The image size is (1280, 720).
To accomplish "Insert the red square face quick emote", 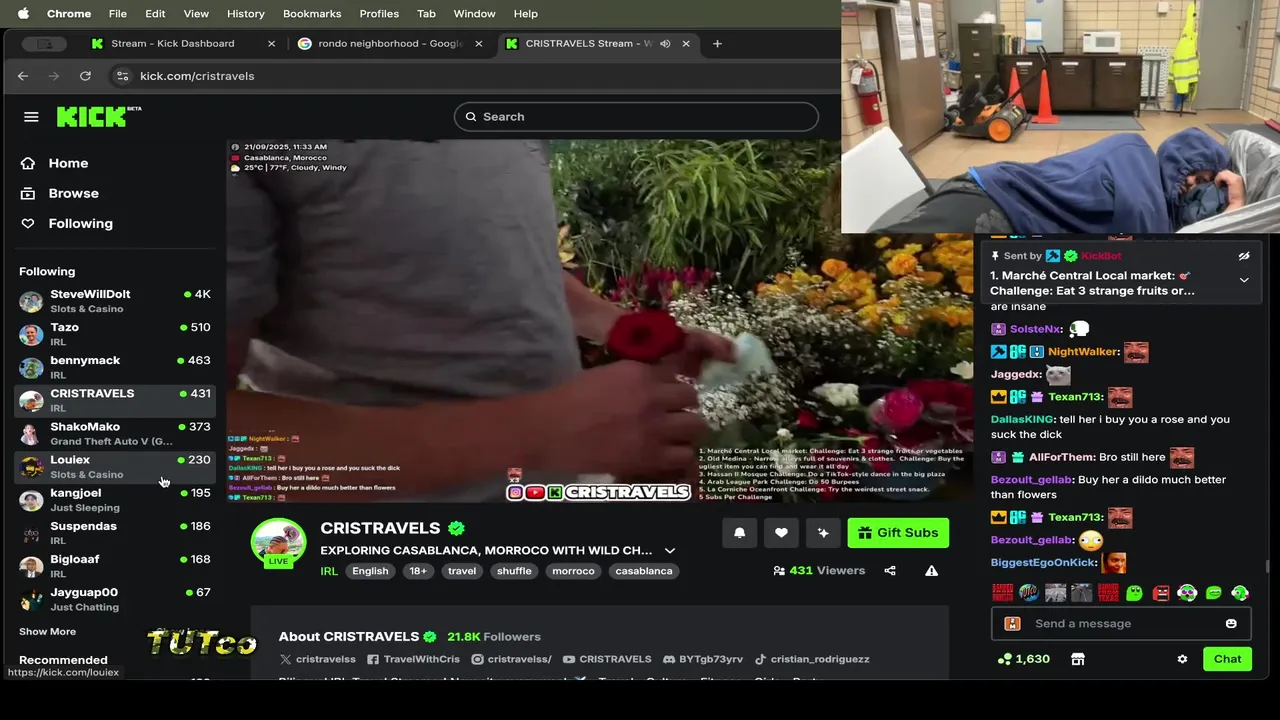I will (1161, 593).
